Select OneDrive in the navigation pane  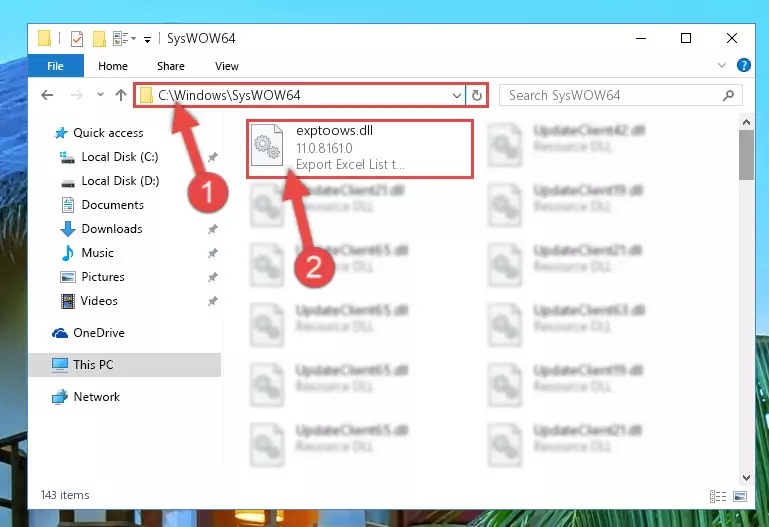[x=99, y=333]
